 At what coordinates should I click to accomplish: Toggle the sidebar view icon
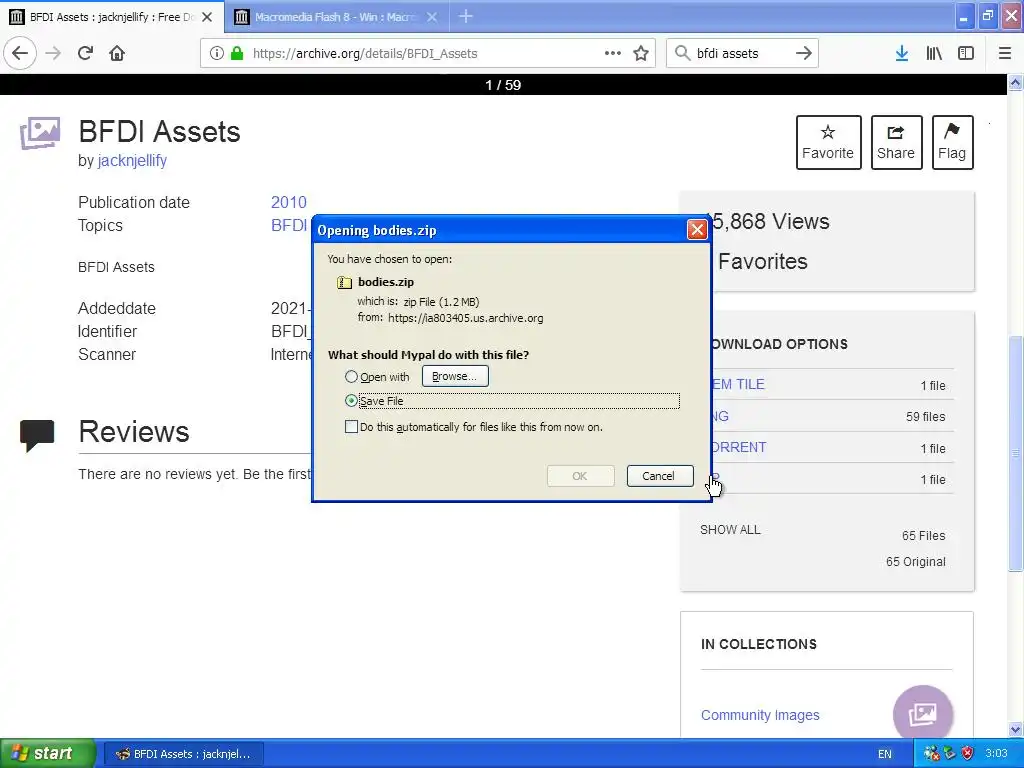[966, 53]
